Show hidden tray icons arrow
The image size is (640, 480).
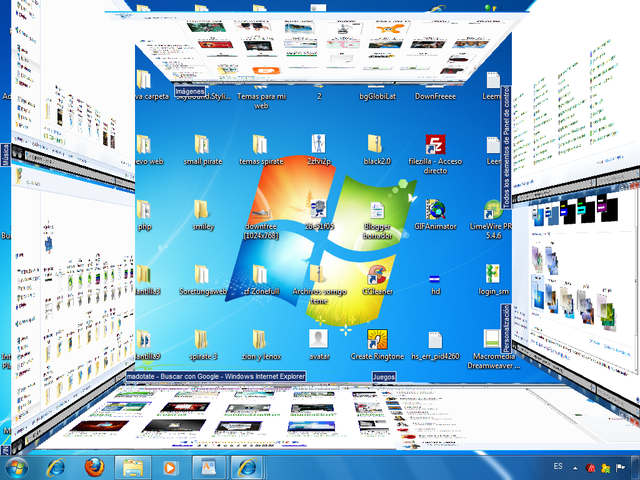pyautogui.click(x=575, y=468)
